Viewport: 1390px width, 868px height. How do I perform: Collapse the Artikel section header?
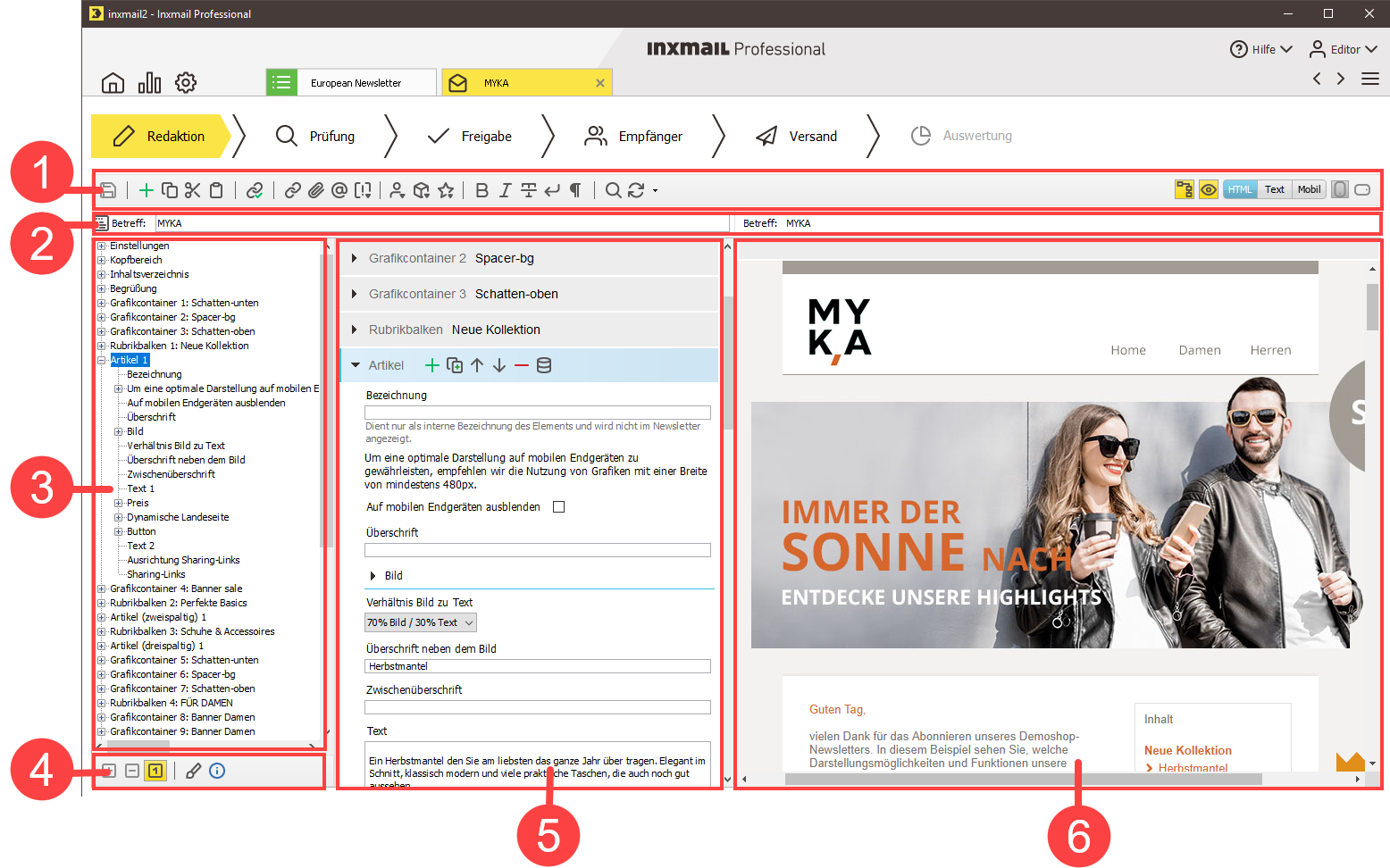coord(356,365)
